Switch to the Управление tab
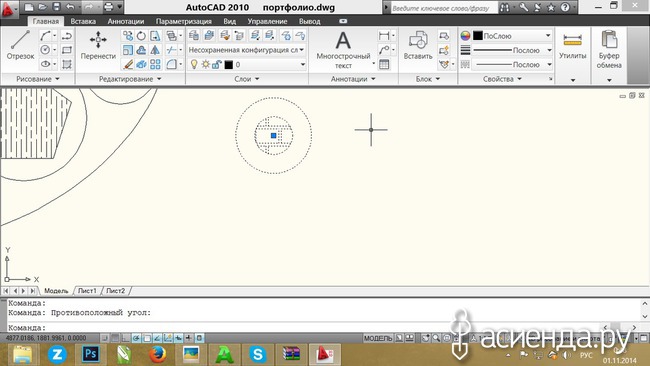650x366 pixels. [267, 21]
